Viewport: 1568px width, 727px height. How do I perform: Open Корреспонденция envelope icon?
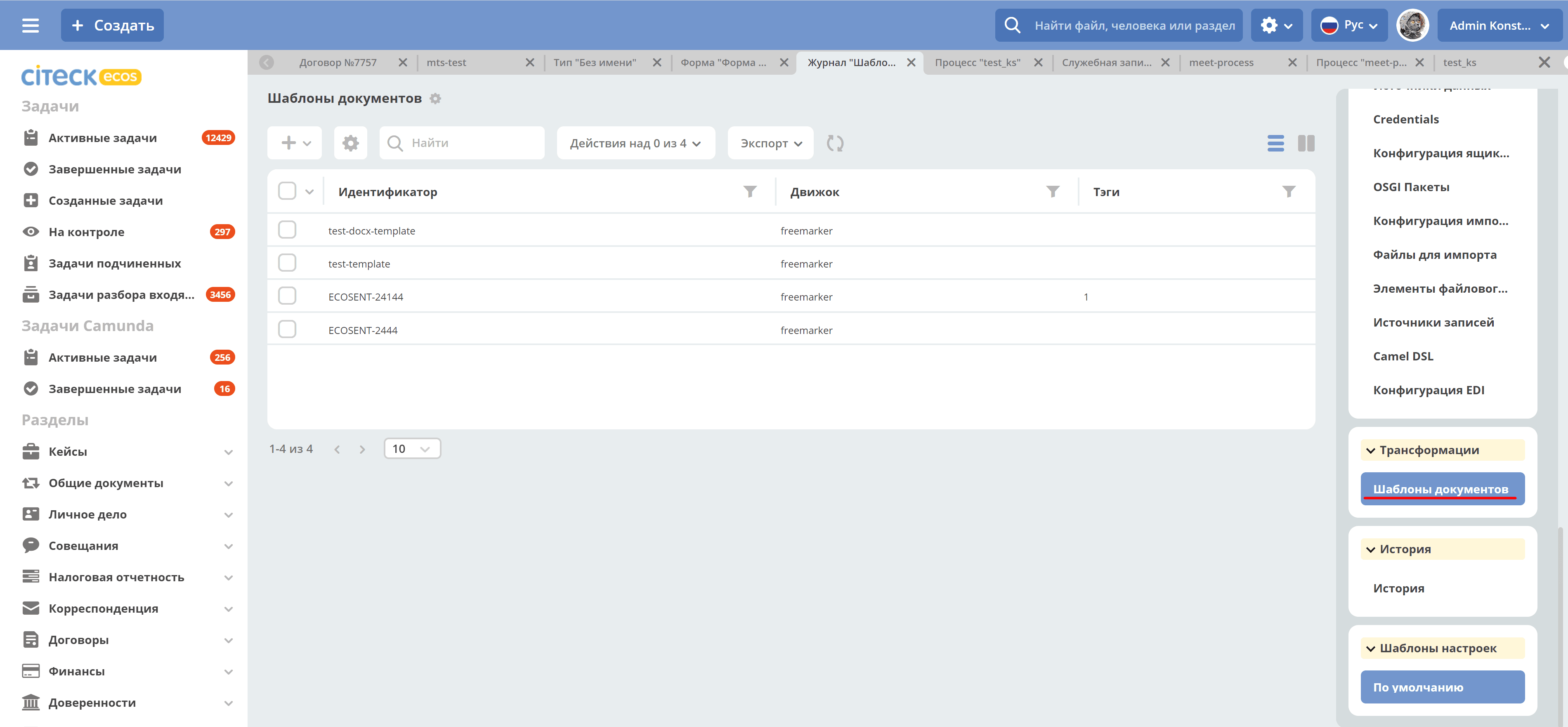tap(31, 608)
